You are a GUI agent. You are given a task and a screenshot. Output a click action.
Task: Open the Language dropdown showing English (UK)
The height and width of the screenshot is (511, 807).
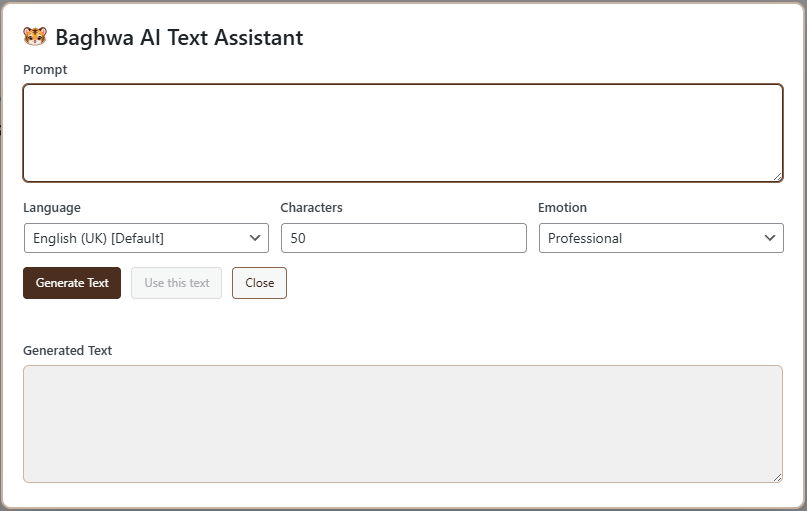click(146, 238)
